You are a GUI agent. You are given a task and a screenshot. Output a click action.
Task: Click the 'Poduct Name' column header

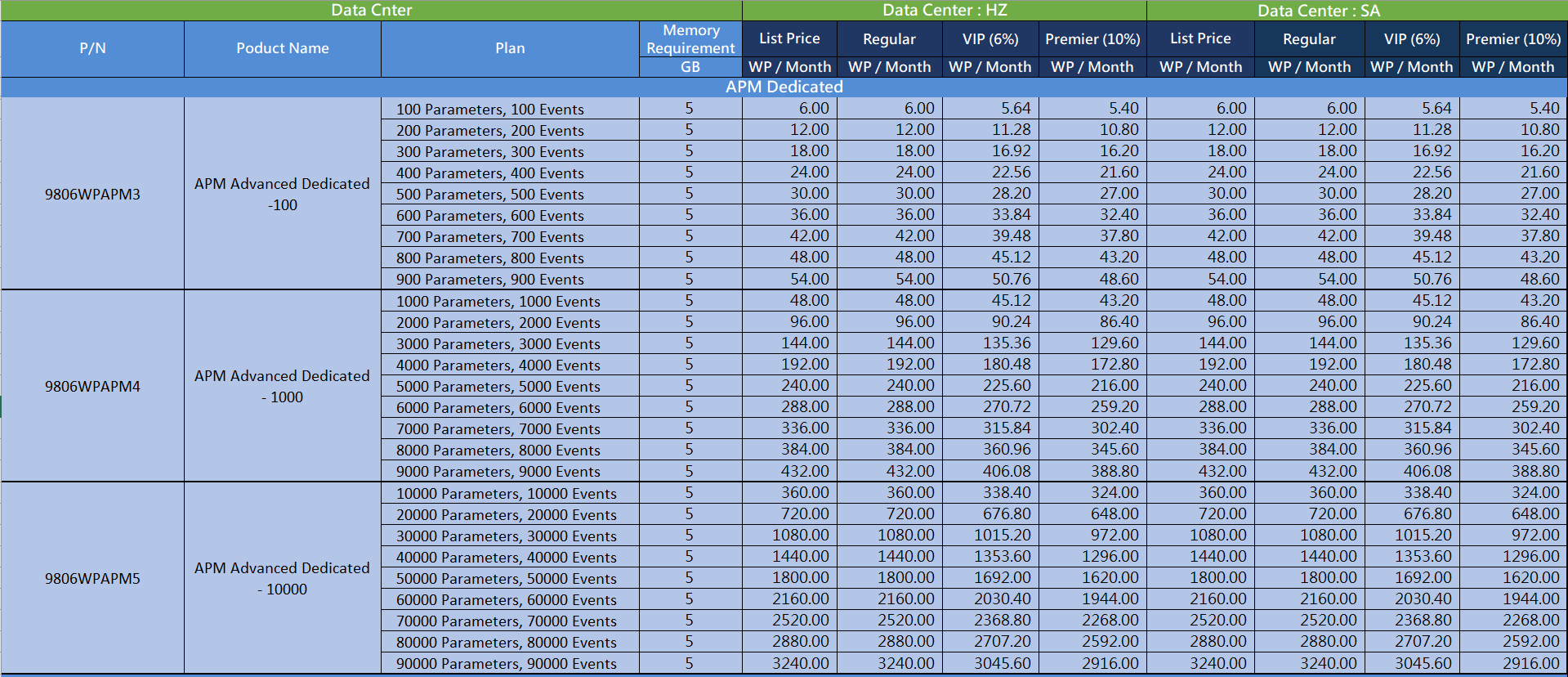(283, 48)
